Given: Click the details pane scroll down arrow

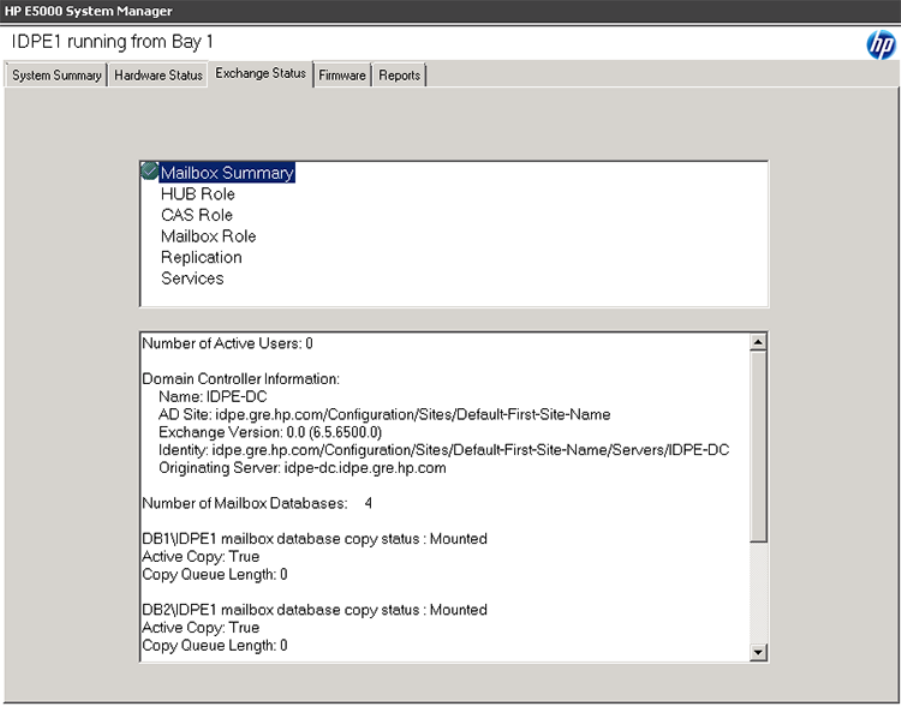Looking at the screenshot, I should tap(758, 652).
